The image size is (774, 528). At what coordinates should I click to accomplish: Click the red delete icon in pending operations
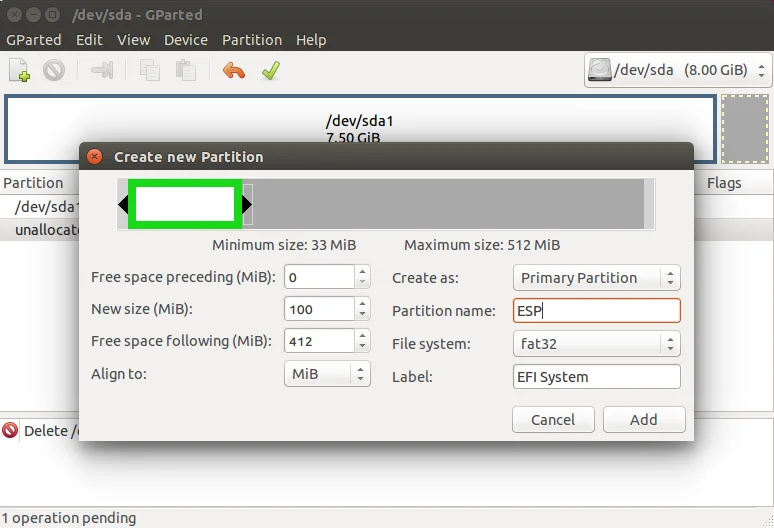(10, 430)
